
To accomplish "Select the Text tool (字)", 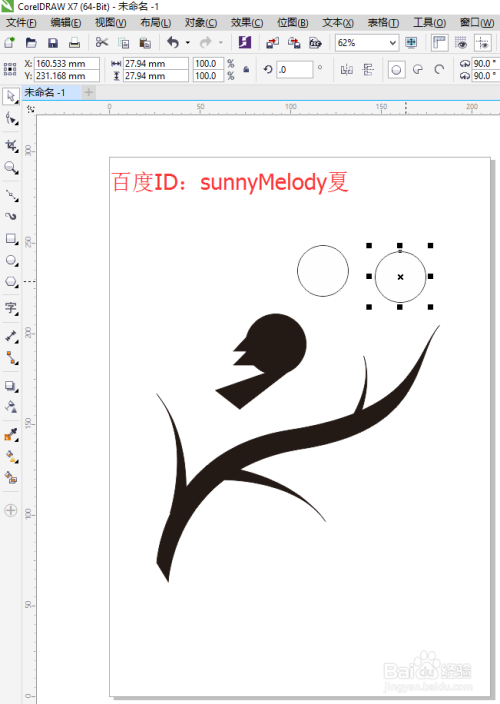I will (x=11, y=308).
